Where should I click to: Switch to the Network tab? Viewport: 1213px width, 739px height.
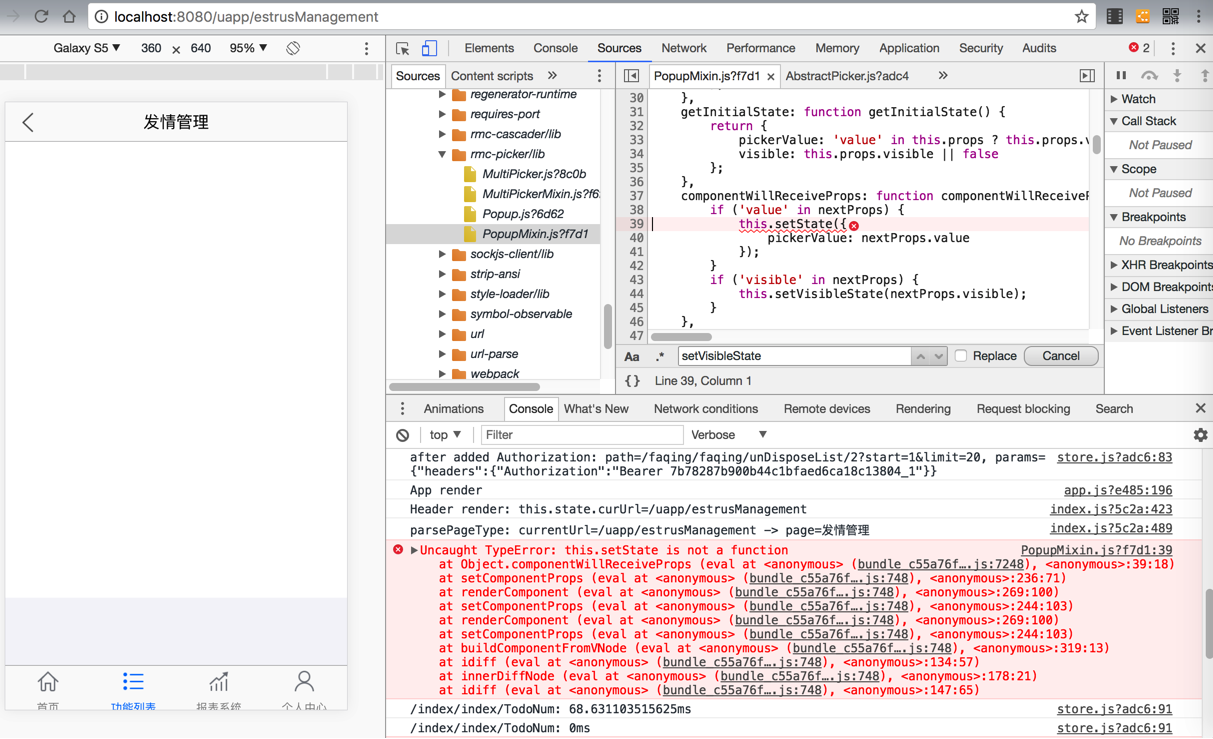683,48
